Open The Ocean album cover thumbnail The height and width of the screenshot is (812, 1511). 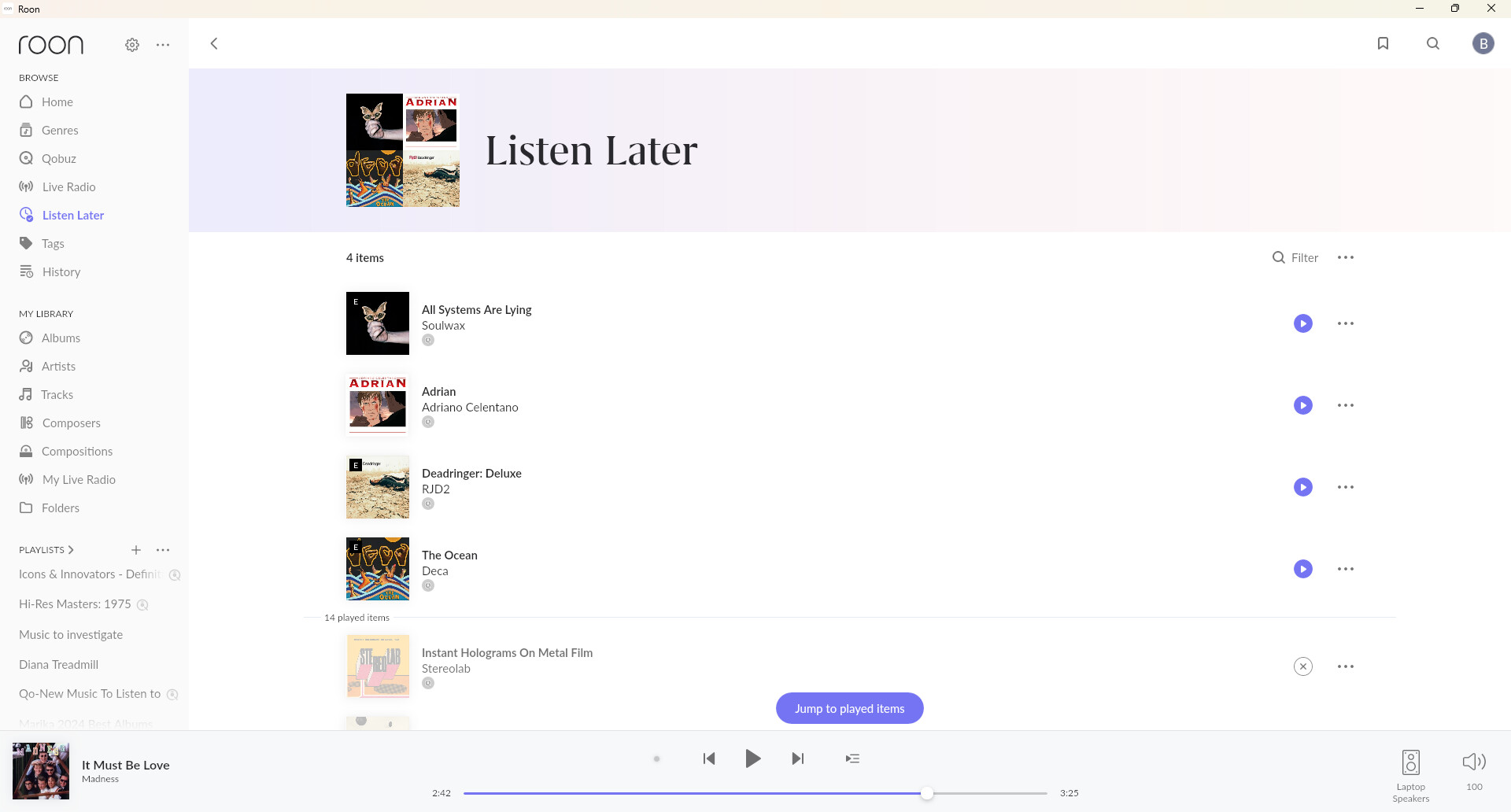378,569
